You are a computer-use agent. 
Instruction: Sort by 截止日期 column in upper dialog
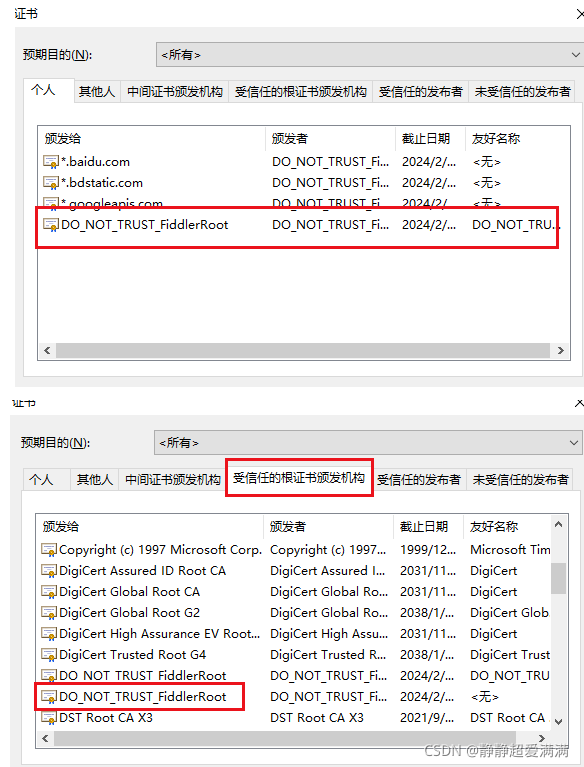tap(430, 138)
